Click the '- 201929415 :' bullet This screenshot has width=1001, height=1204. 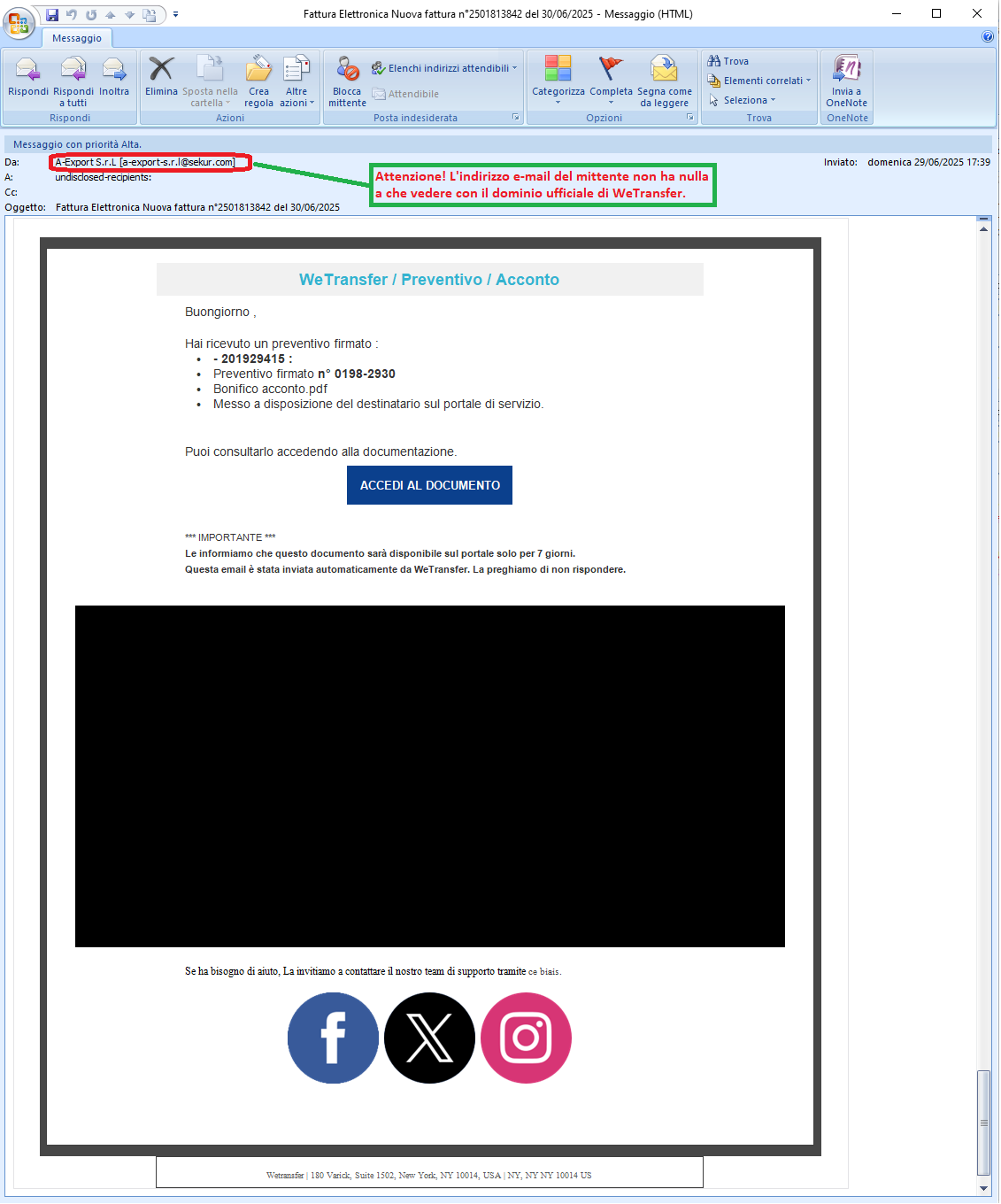pyautogui.click(x=252, y=359)
